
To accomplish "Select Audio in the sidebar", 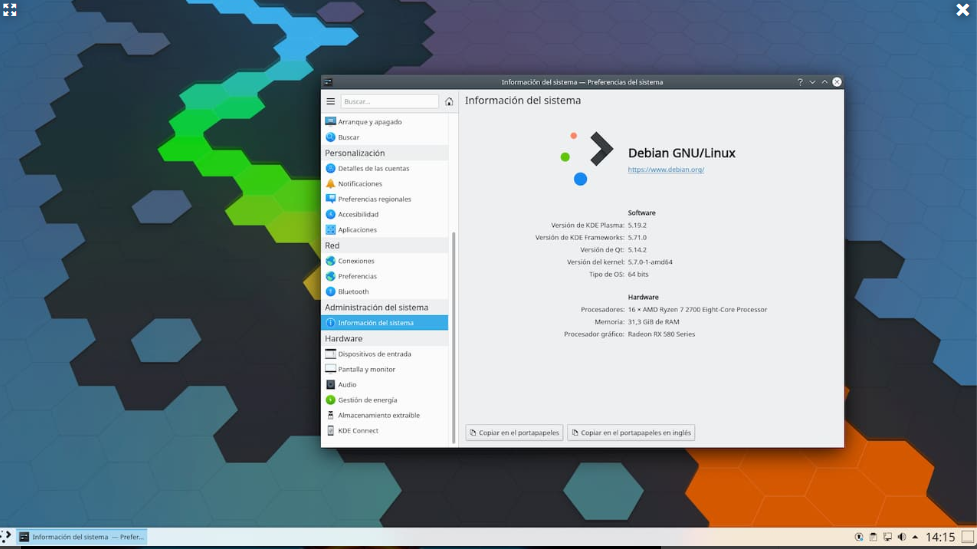I will [x=384, y=384].
